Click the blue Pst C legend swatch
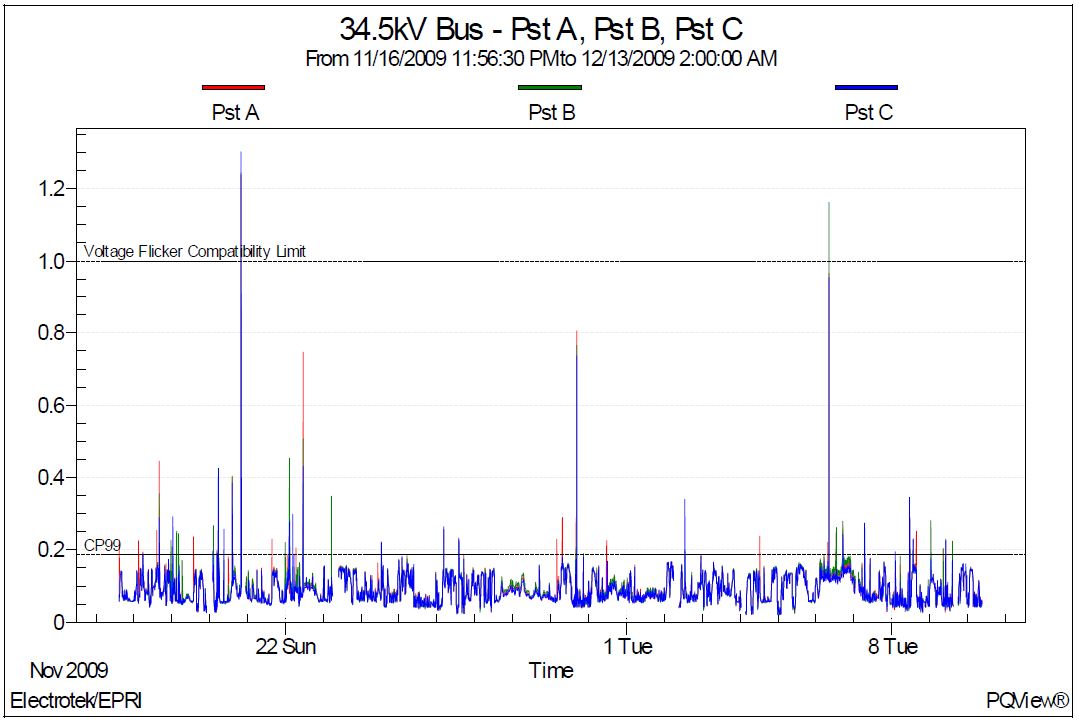 click(866, 88)
